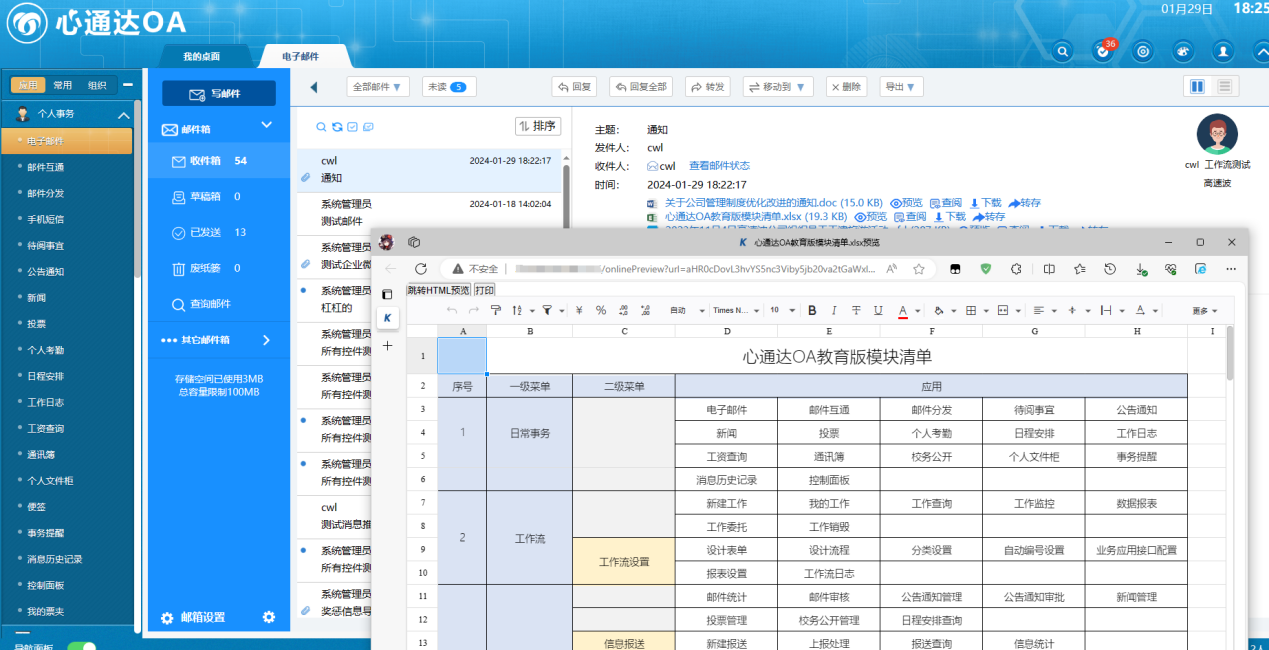Collapse 个人事务 menu group

tap(124, 115)
